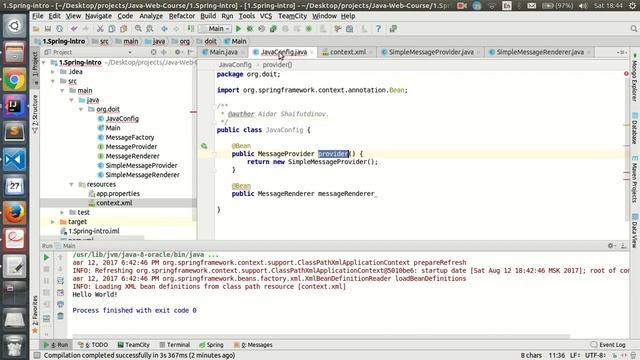Toggle soft-wrap icon in the Run console
Screen dimensions: 640x360
(60, 281)
